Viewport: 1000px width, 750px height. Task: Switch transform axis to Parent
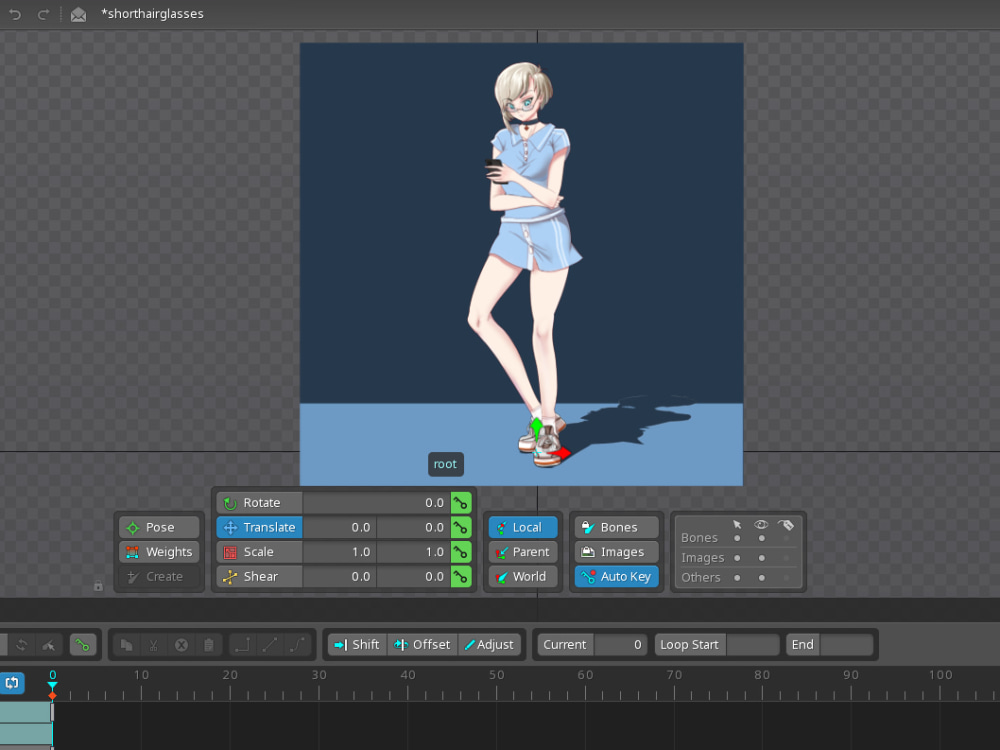pyautogui.click(x=522, y=551)
